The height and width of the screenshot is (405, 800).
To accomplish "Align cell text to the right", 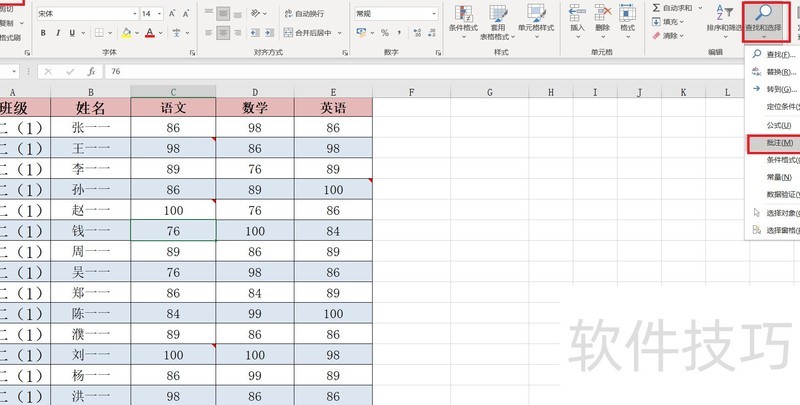I will click(x=237, y=33).
